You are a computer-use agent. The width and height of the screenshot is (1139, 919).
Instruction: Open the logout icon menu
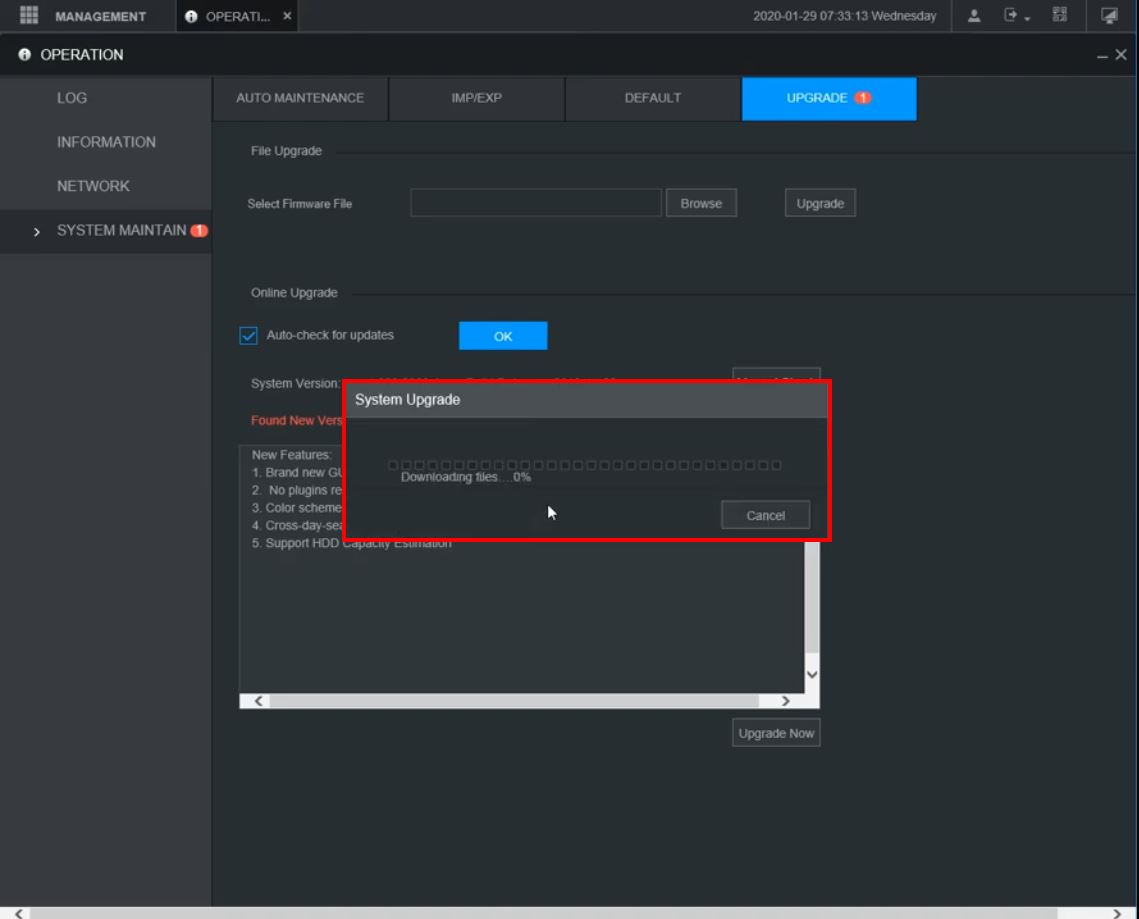[1014, 16]
